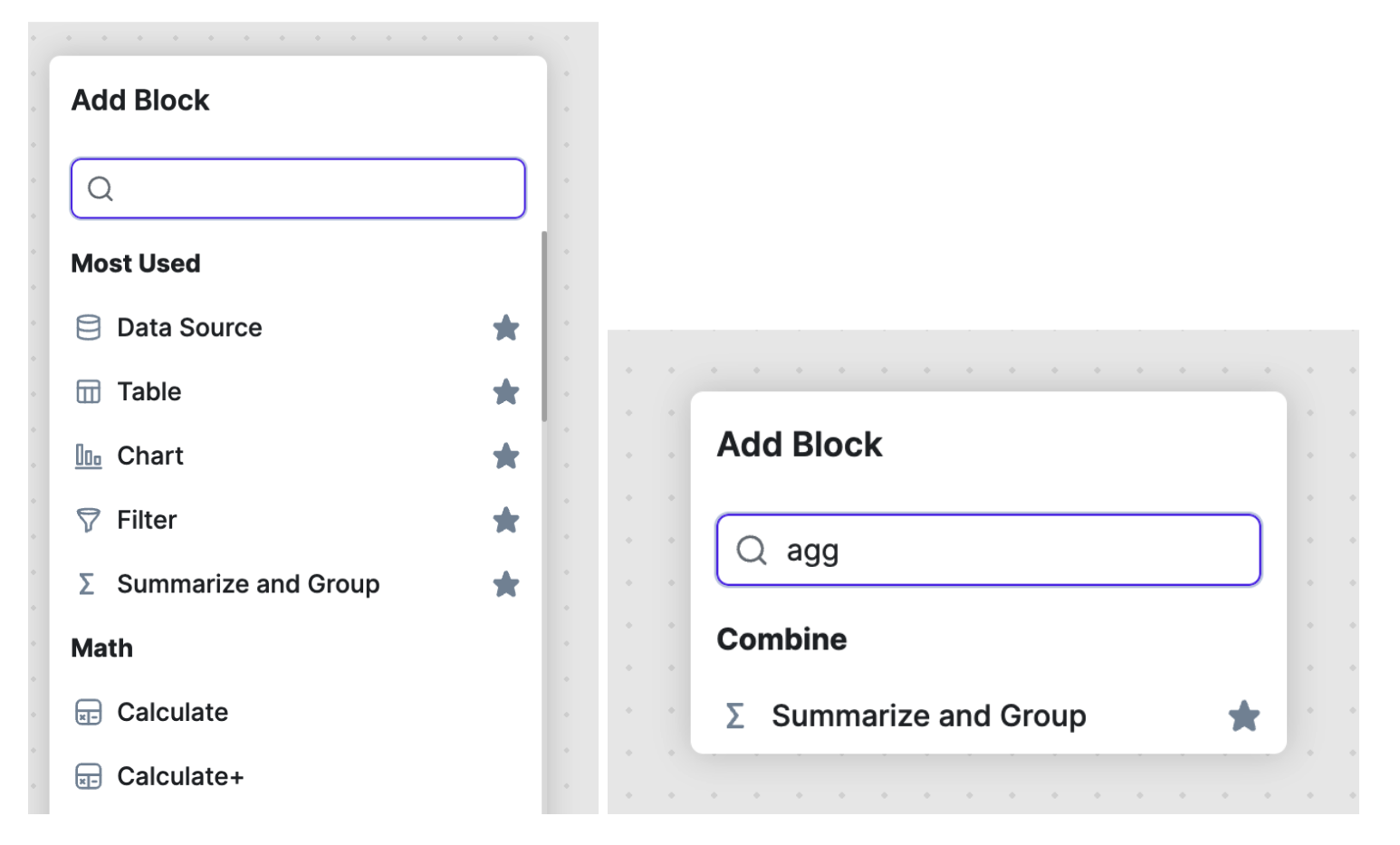Image resolution: width=1400 pixels, height=845 pixels.
Task: Toggle the star under the Combine section
Action: click(1243, 716)
